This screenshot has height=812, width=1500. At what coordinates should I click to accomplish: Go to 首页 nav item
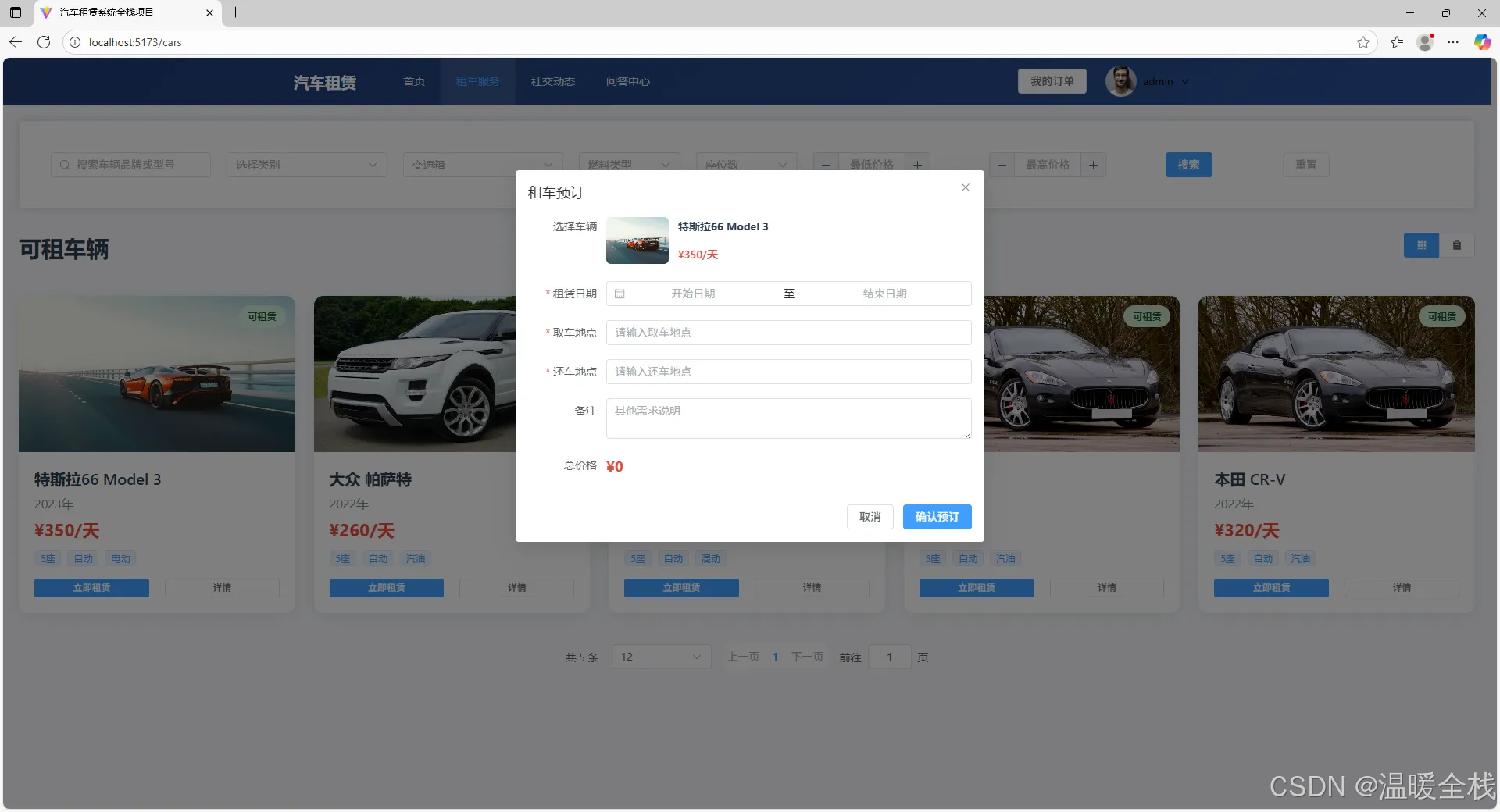[414, 81]
